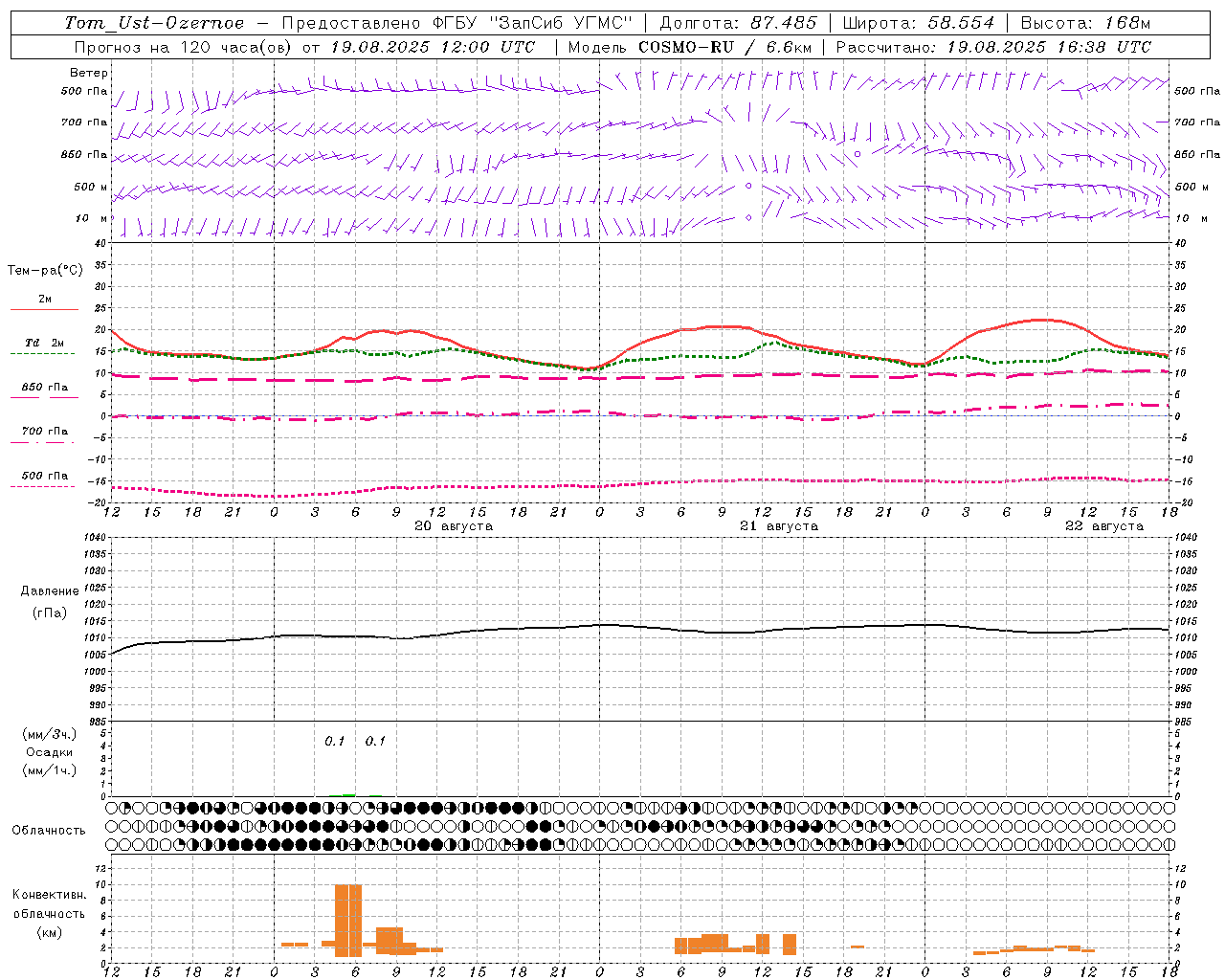Image resolution: width=1225 pixels, height=980 pixels.
Task: Click the (мм/3ч.) precipitation unit label
Action: 50,734
